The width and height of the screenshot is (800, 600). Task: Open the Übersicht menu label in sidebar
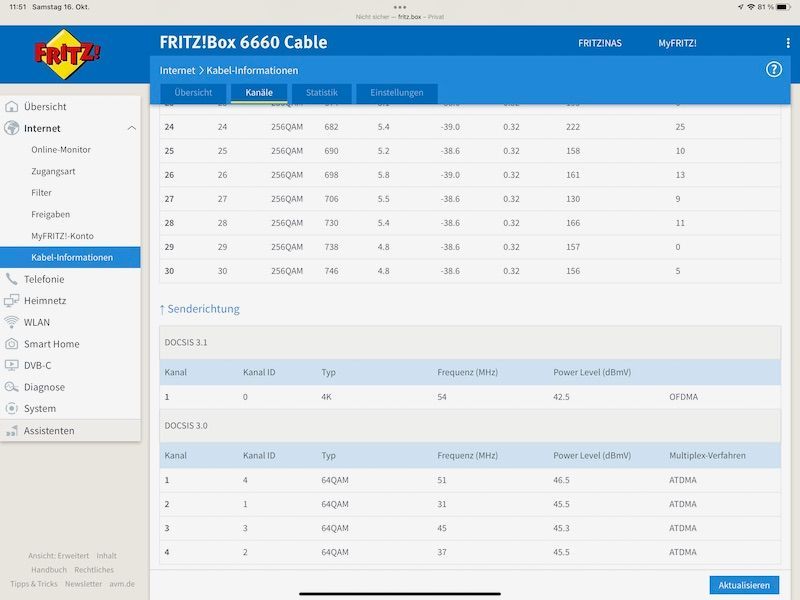(x=45, y=107)
